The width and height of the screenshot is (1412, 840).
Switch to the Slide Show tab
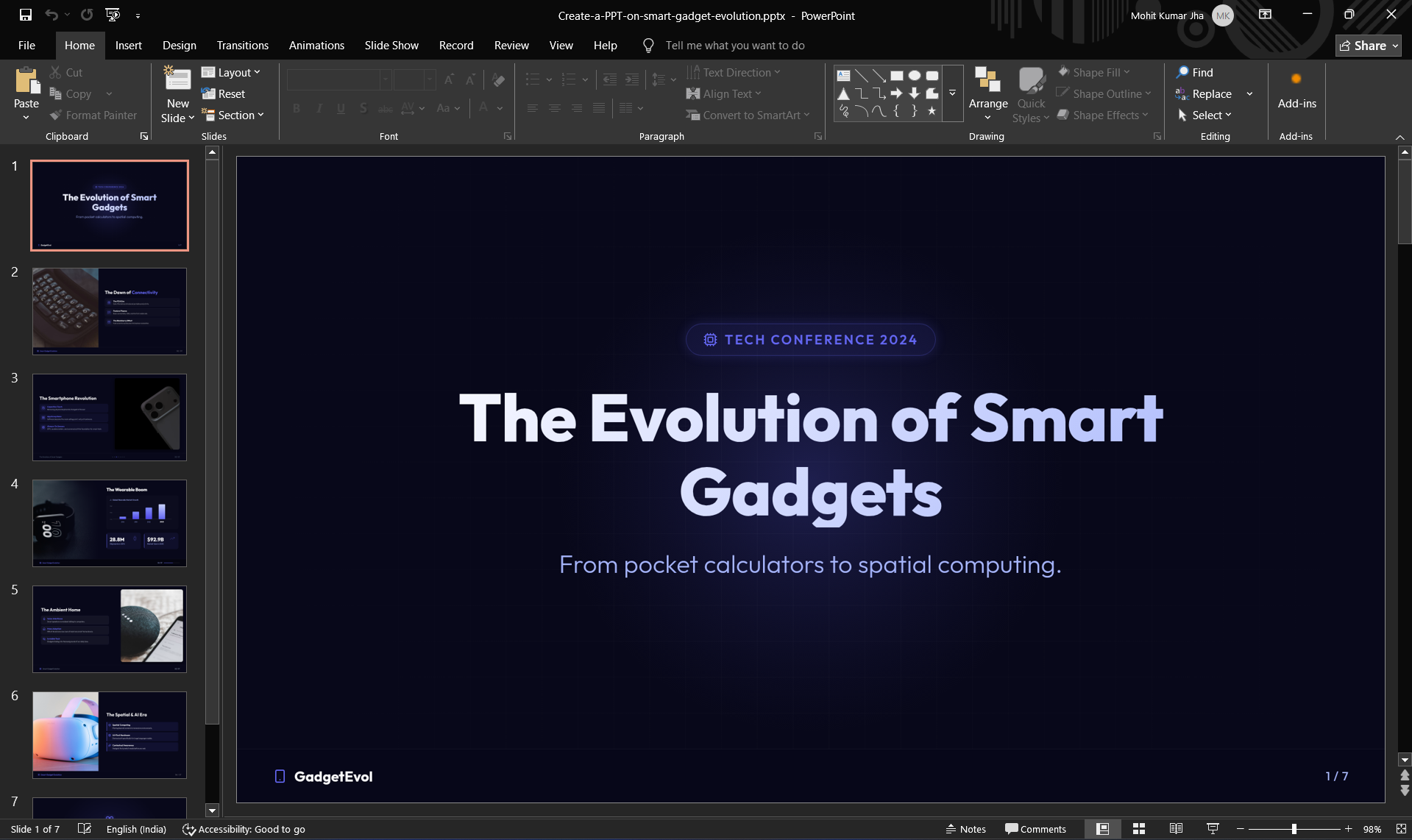coord(391,46)
